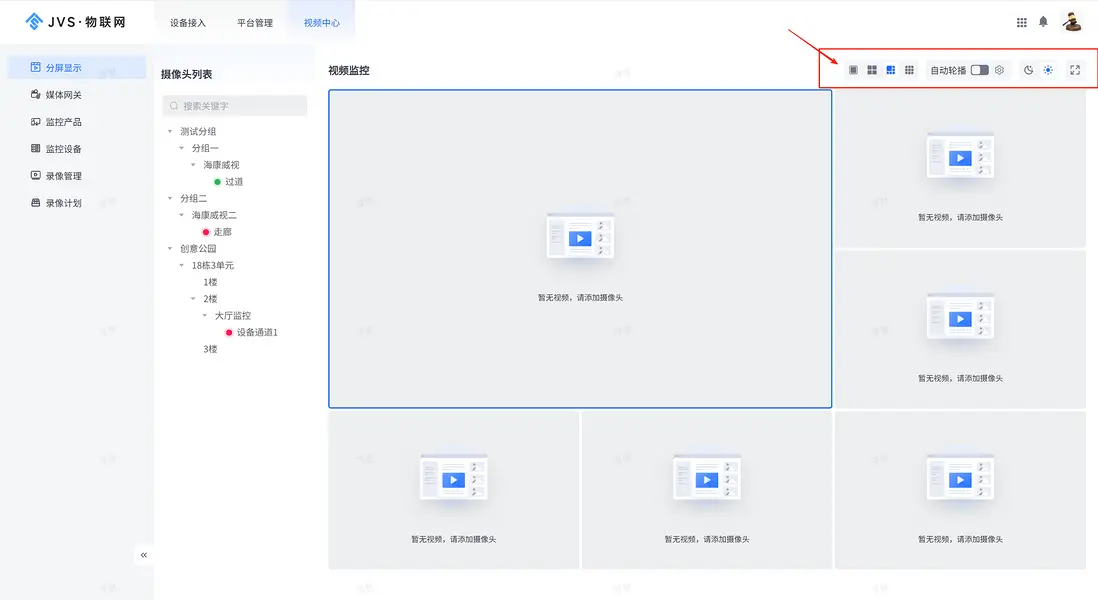Collapse the 分组二 tree node
1098x600 pixels.
pos(170,198)
